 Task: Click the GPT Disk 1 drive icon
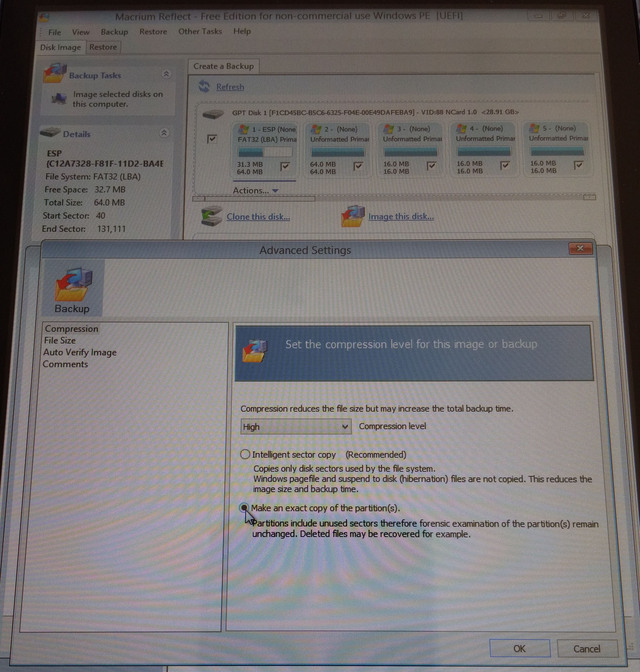tap(213, 114)
